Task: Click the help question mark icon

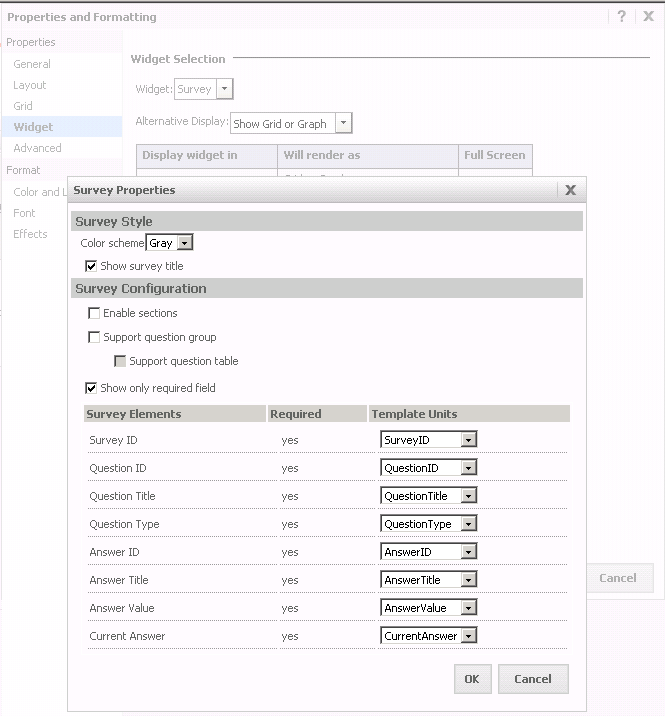Action: coord(622,17)
